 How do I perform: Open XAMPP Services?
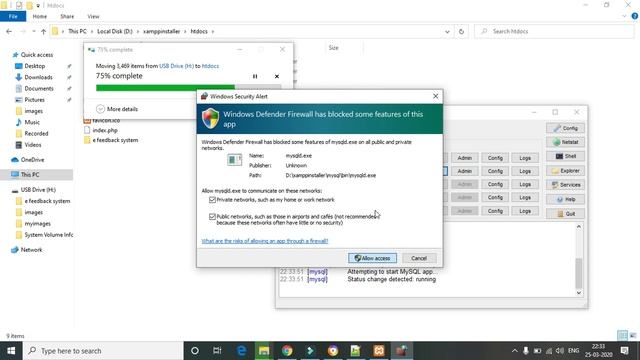click(565, 185)
